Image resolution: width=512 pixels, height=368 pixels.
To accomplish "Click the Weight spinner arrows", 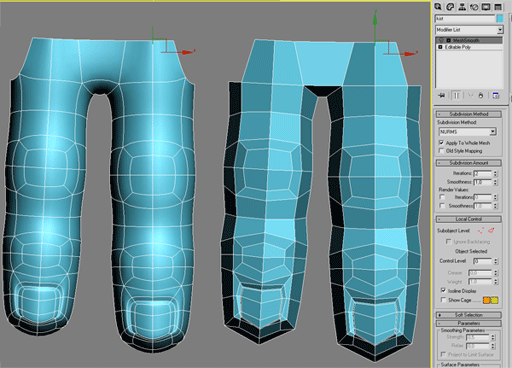I will (495, 282).
